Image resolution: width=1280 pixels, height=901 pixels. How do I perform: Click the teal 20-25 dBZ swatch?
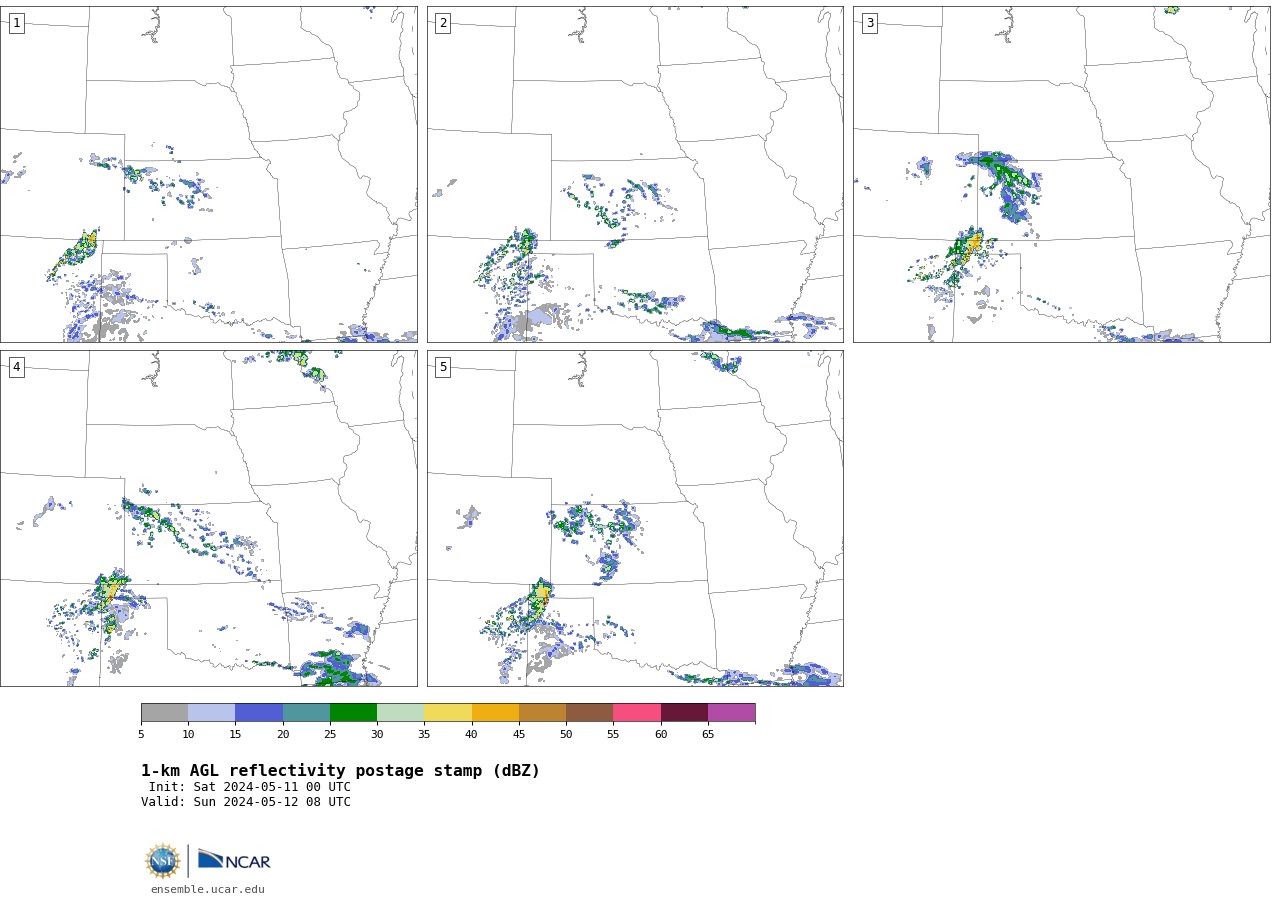point(306,712)
